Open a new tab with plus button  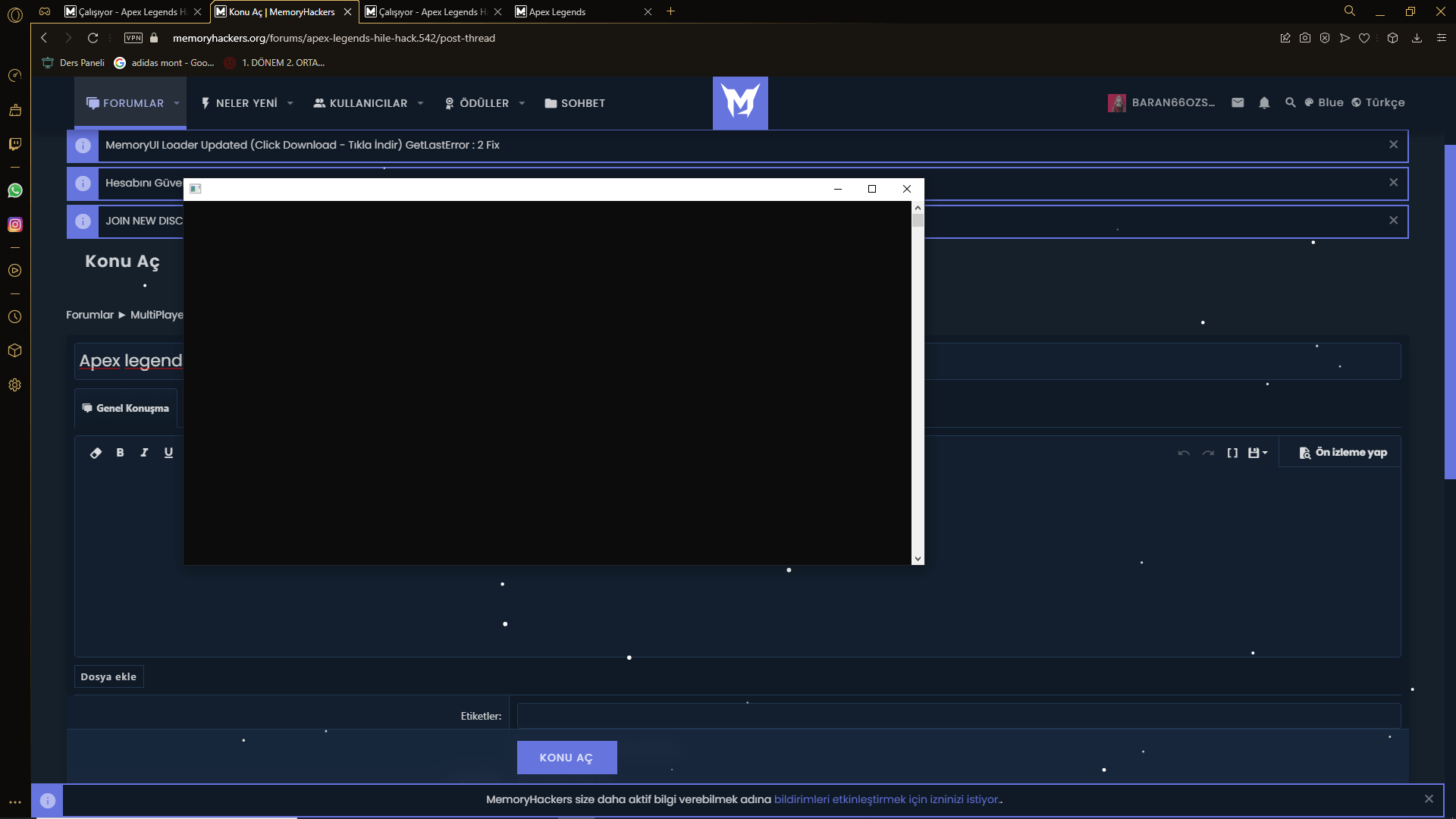point(670,11)
